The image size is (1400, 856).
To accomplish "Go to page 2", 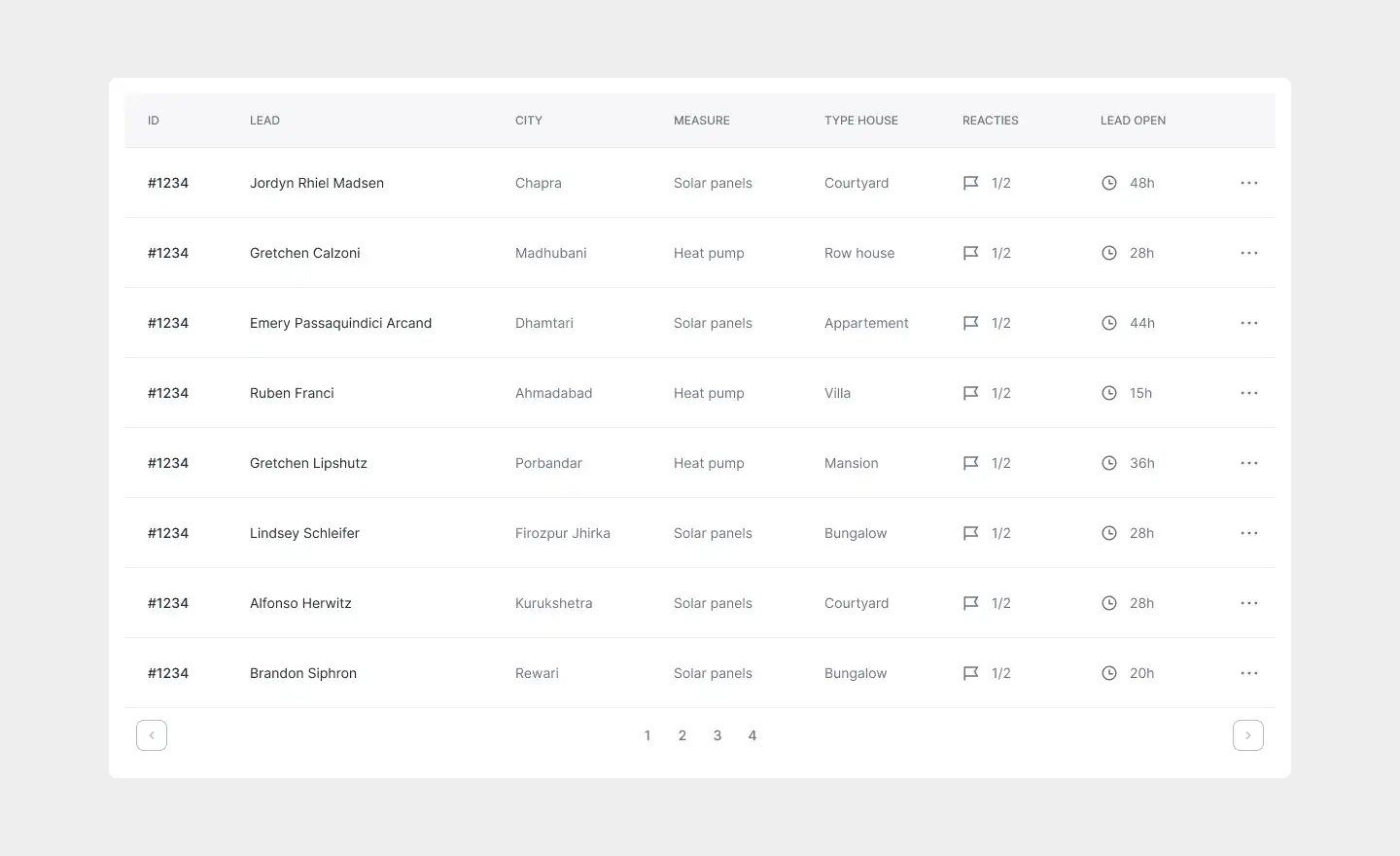I will click(x=682, y=735).
